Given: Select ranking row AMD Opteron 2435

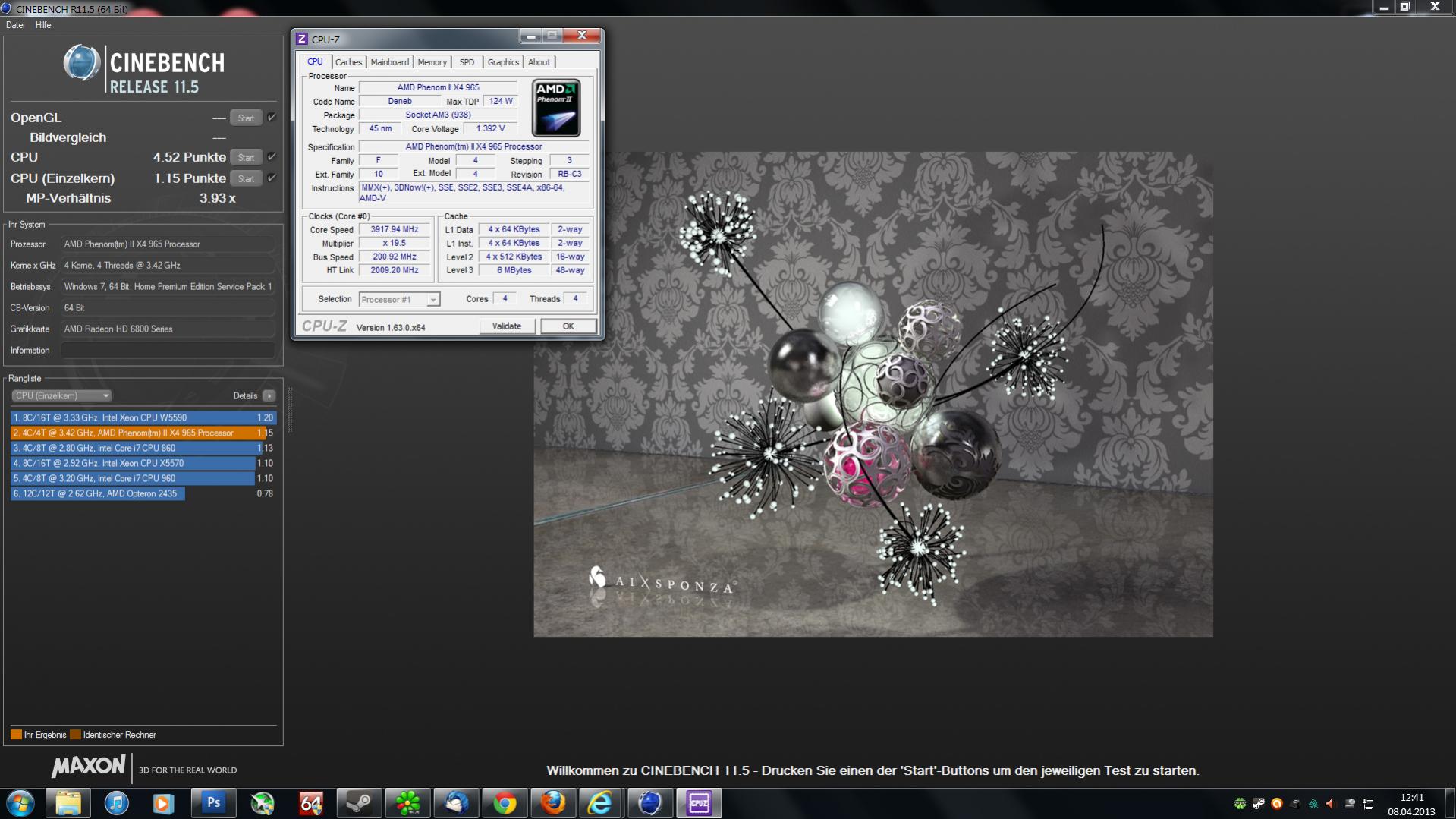Looking at the screenshot, I should (143, 493).
